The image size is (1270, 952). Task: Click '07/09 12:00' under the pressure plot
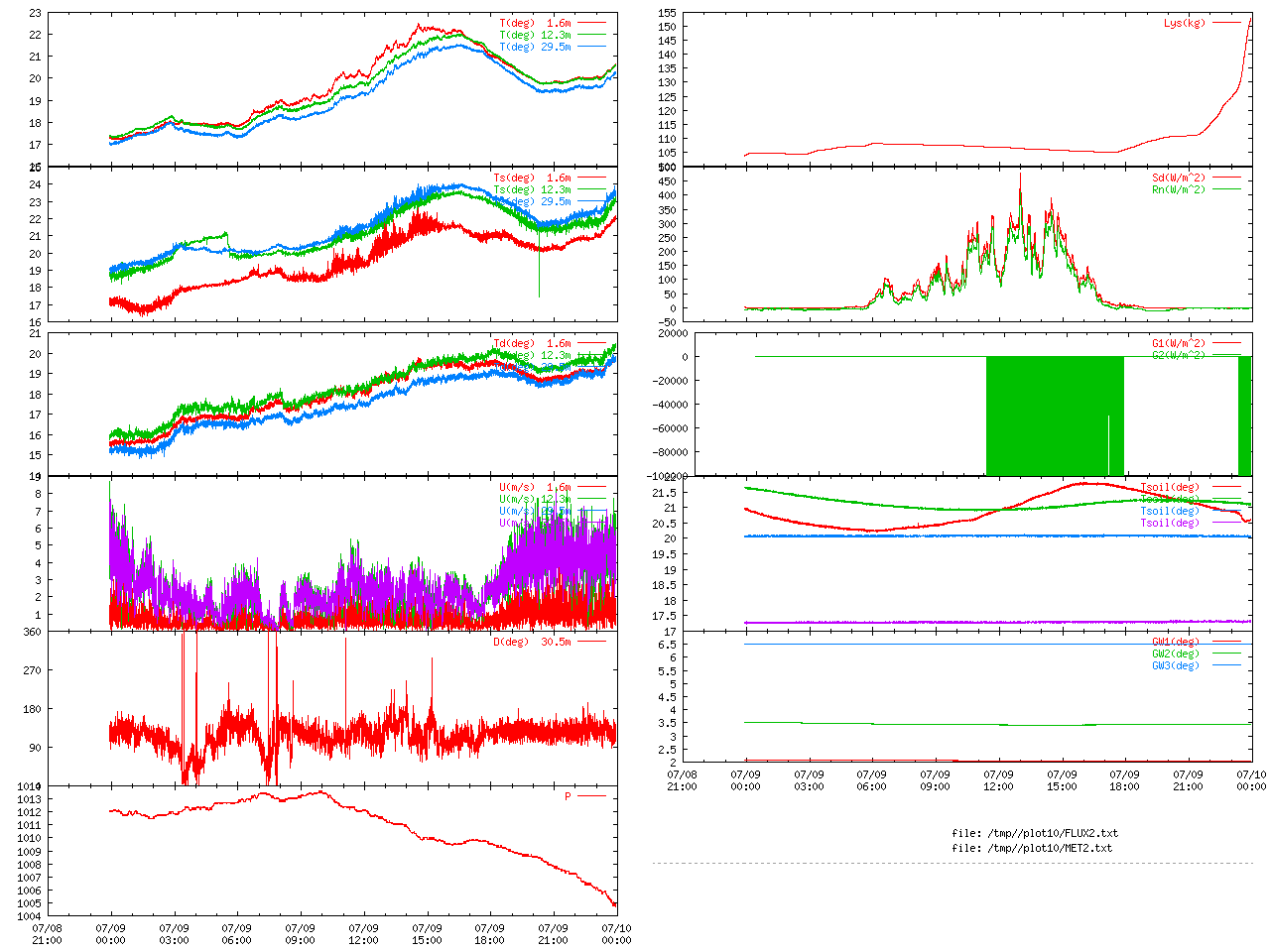click(363, 934)
